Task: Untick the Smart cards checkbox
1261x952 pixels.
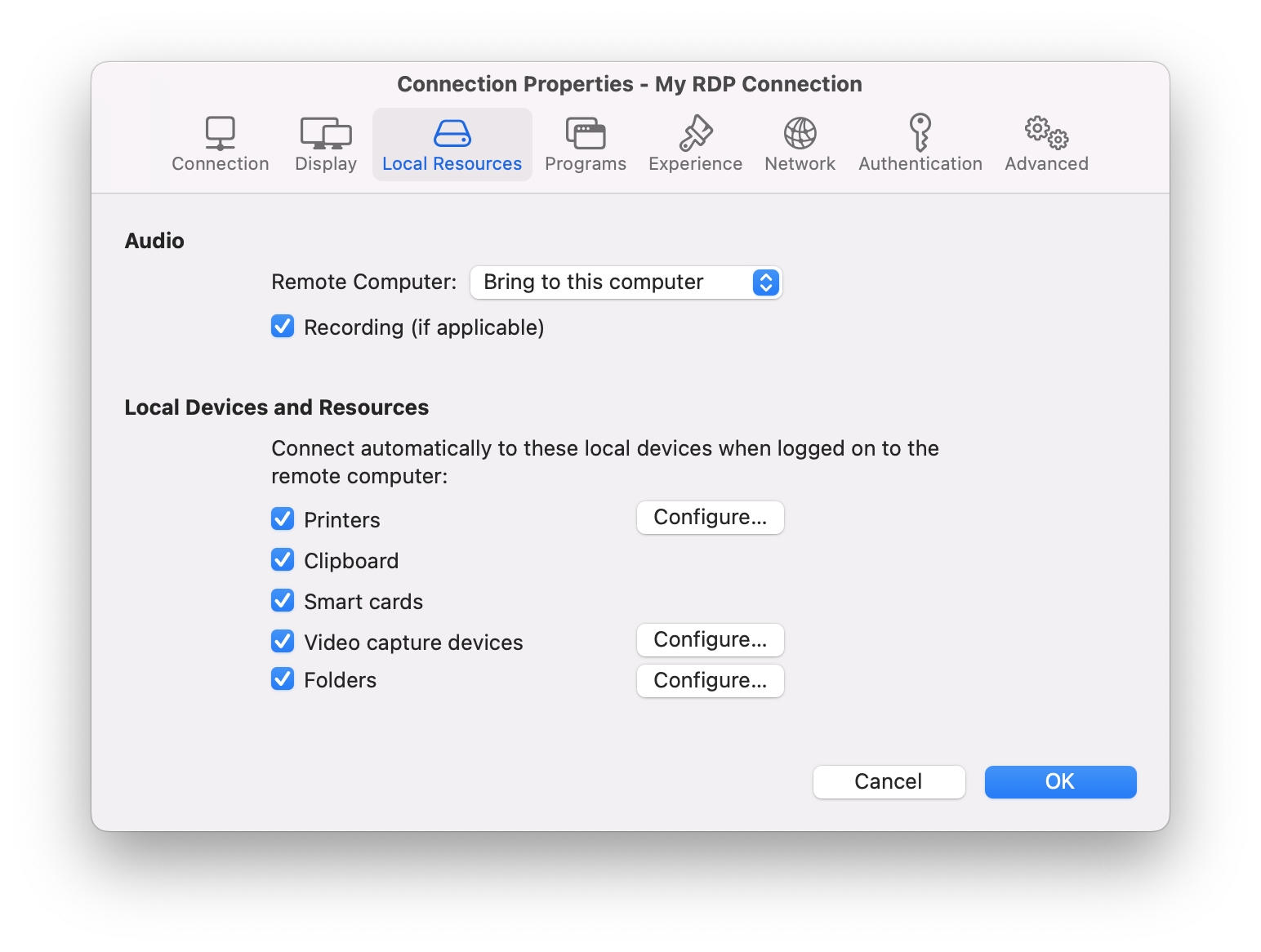Action: pos(283,601)
